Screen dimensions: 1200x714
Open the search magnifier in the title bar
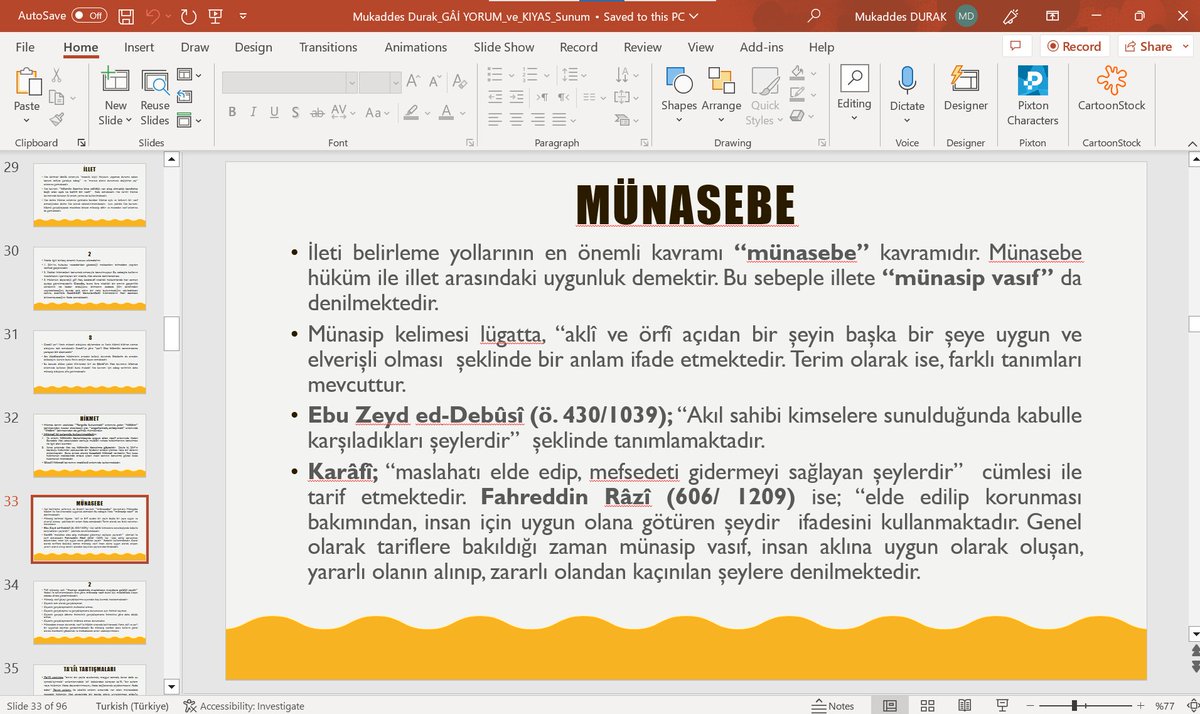(814, 16)
